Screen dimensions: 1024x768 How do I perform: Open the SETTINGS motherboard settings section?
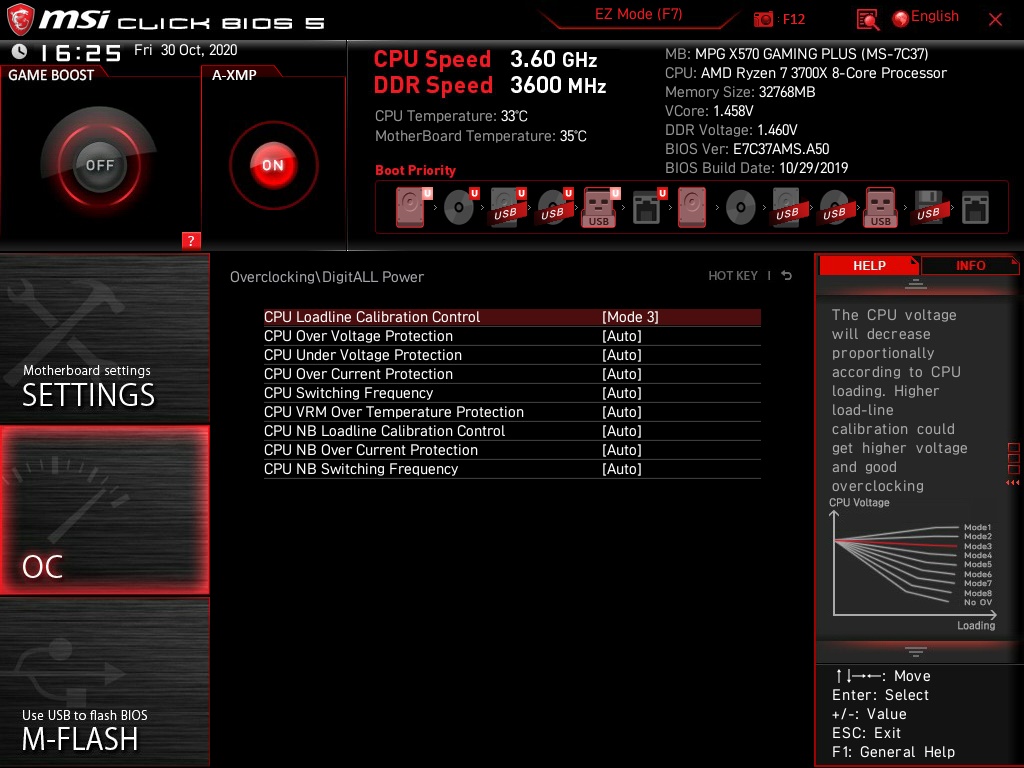point(104,338)
